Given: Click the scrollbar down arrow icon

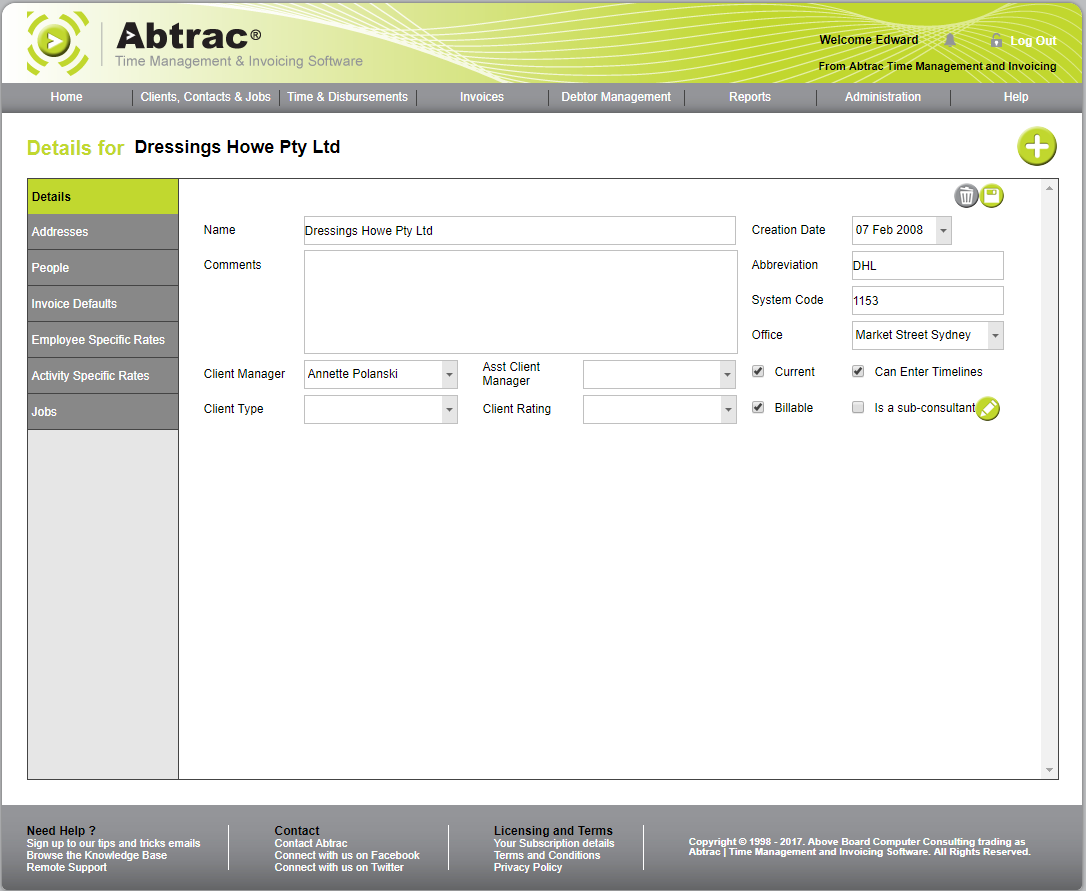Looking at the screenshot, I should [x=1050, y=768].
